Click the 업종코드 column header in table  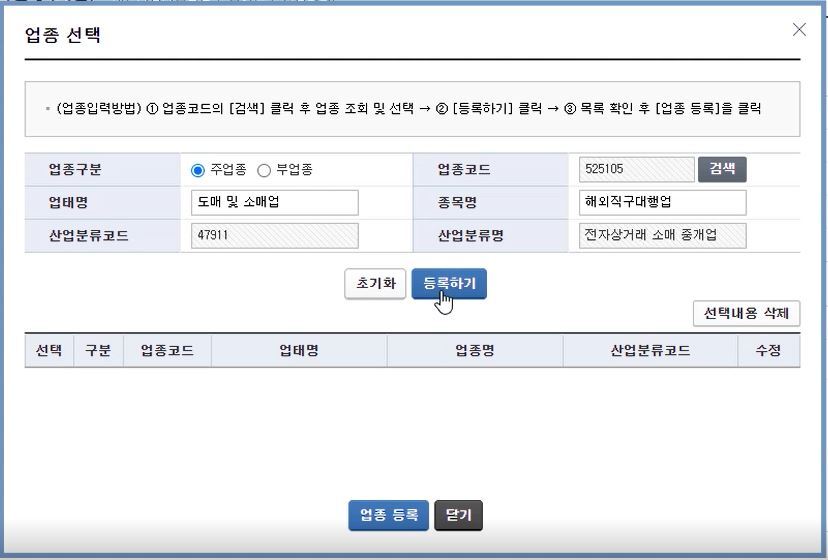(167, 350)
